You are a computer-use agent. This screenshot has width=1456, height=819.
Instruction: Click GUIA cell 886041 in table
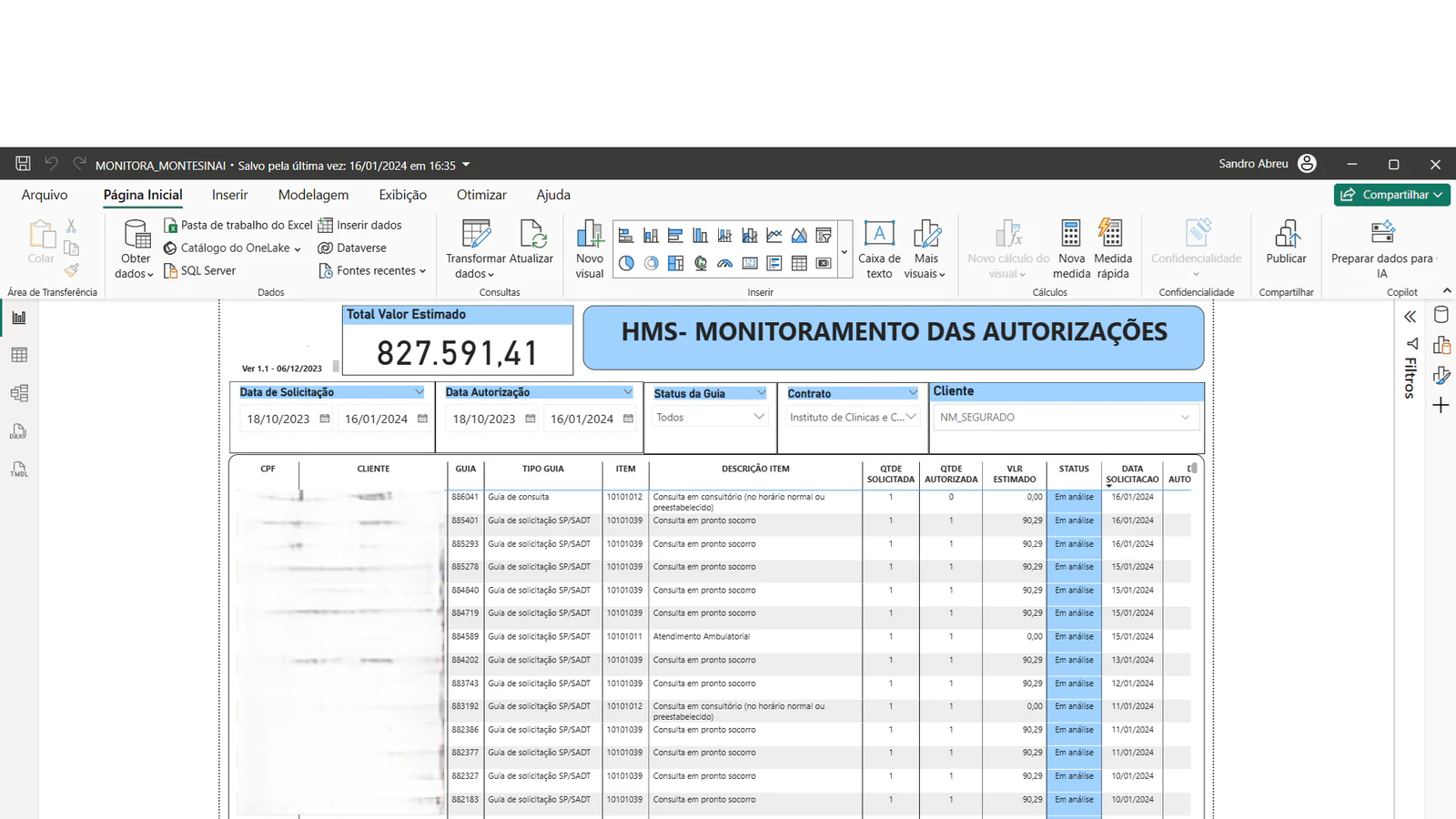coord(465,497)
